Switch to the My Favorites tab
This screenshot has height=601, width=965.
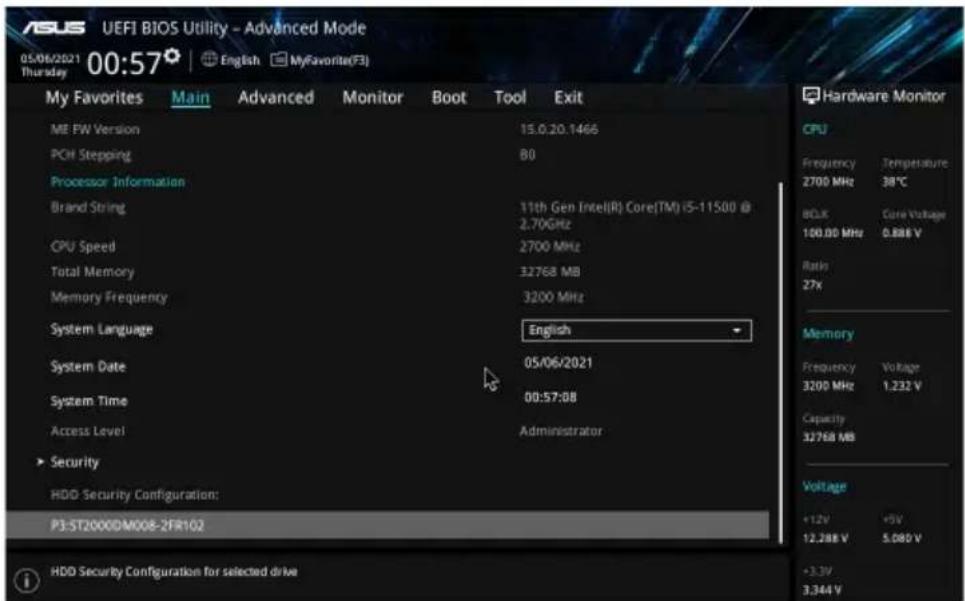(94, 97)
